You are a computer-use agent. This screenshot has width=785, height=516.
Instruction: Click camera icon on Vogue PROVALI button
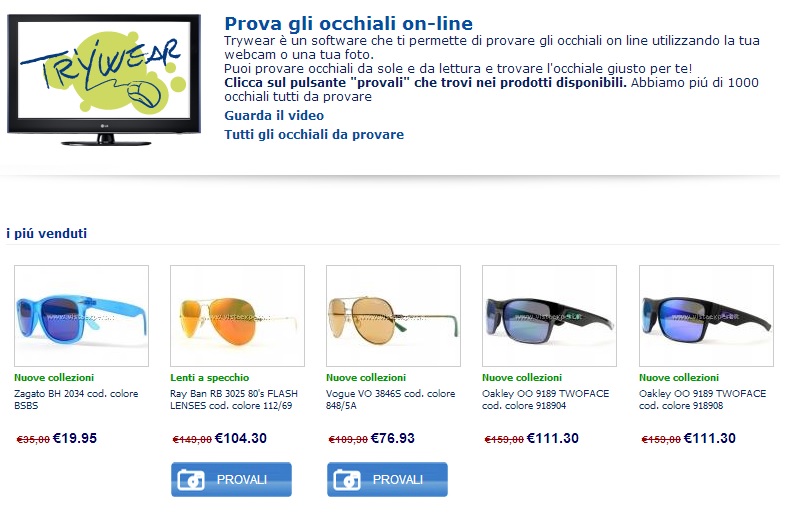(346, 480)
